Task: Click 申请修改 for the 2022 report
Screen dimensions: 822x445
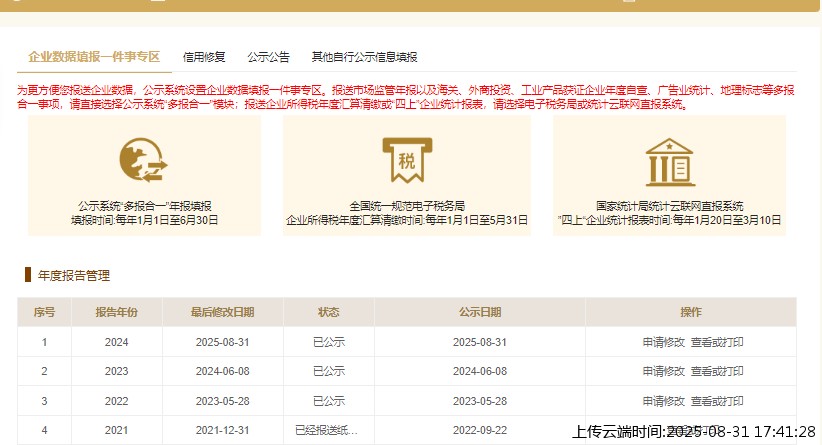Action: click(664, 401)
